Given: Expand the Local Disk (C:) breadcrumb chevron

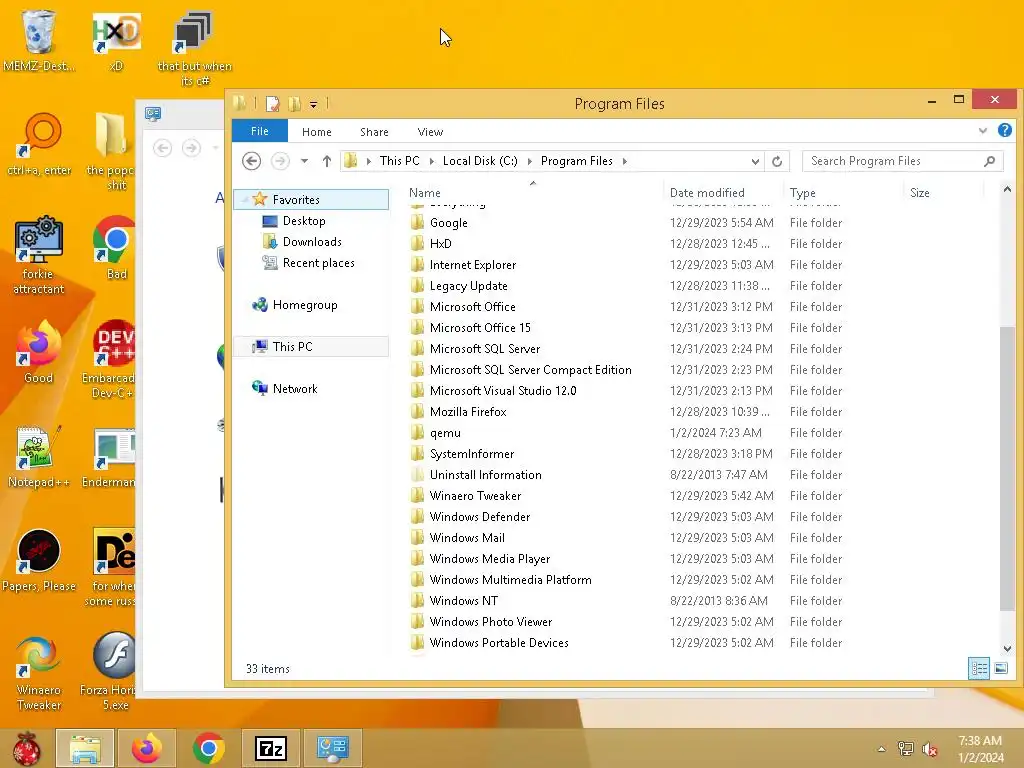Looking at the screenshot, I should [529, 161].
